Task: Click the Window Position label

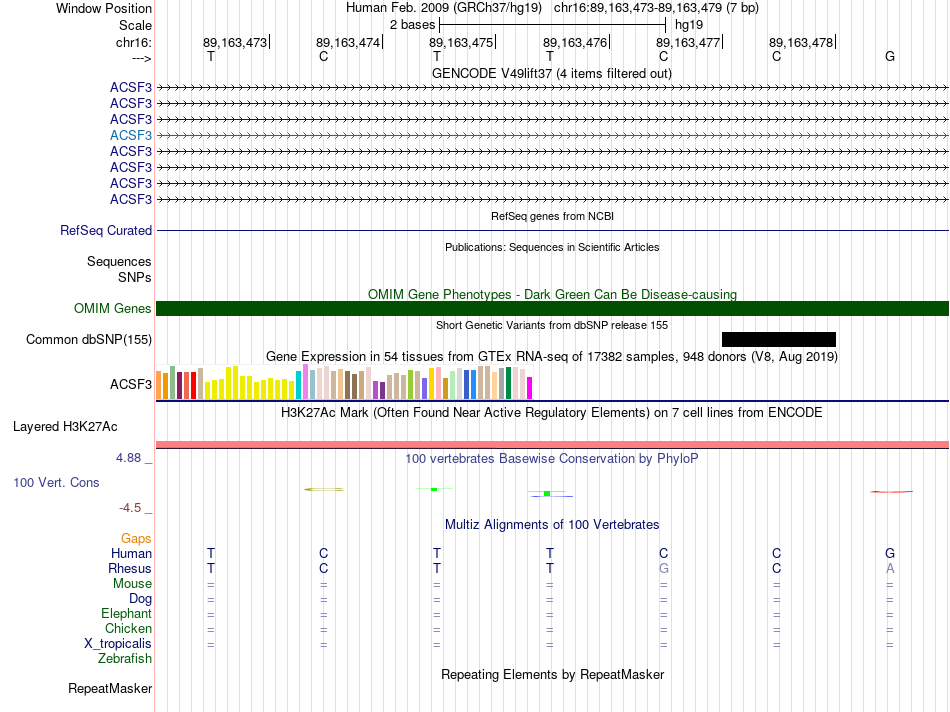Action: coord(104,8)
